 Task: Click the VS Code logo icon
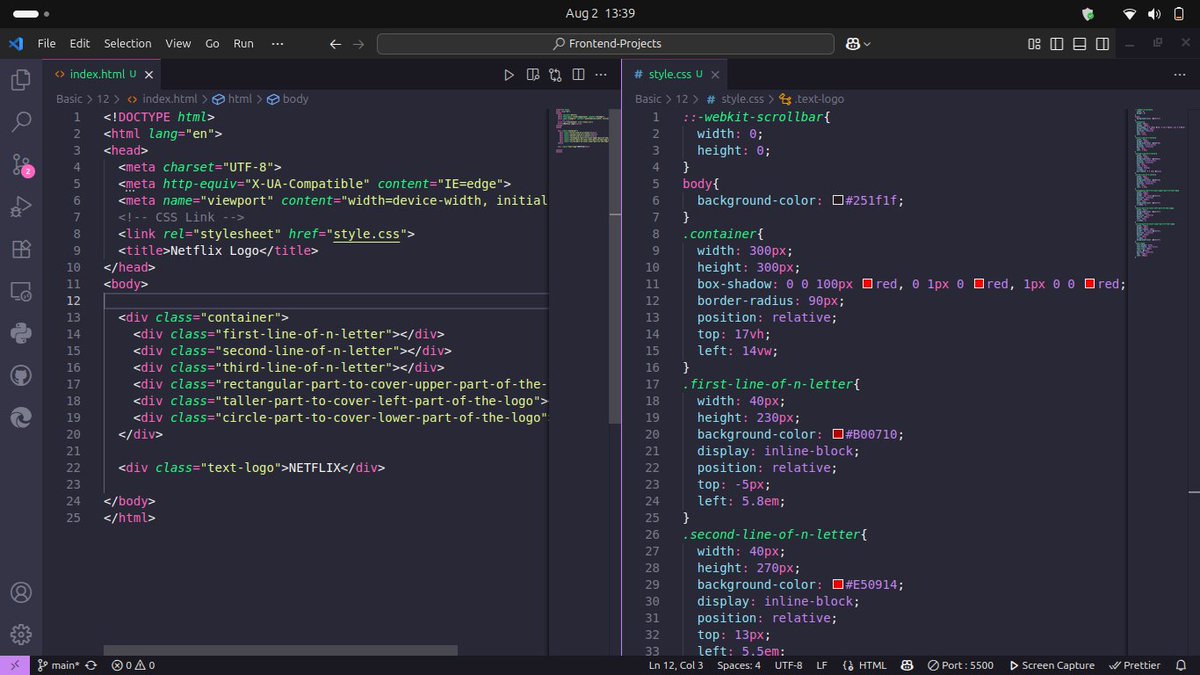tap(15, 44)
